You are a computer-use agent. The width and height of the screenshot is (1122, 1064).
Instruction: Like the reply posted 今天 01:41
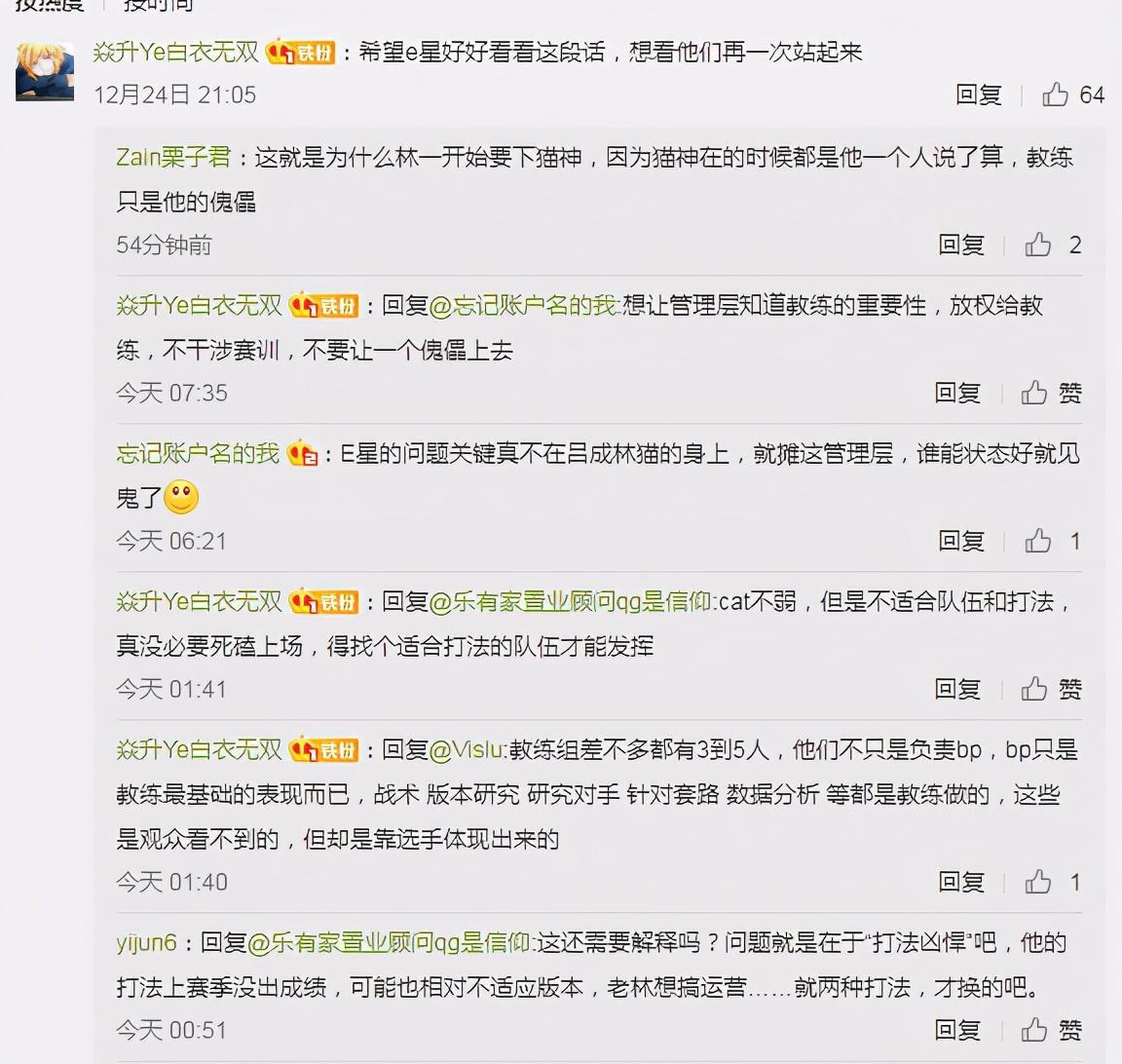click(1034, 689)
